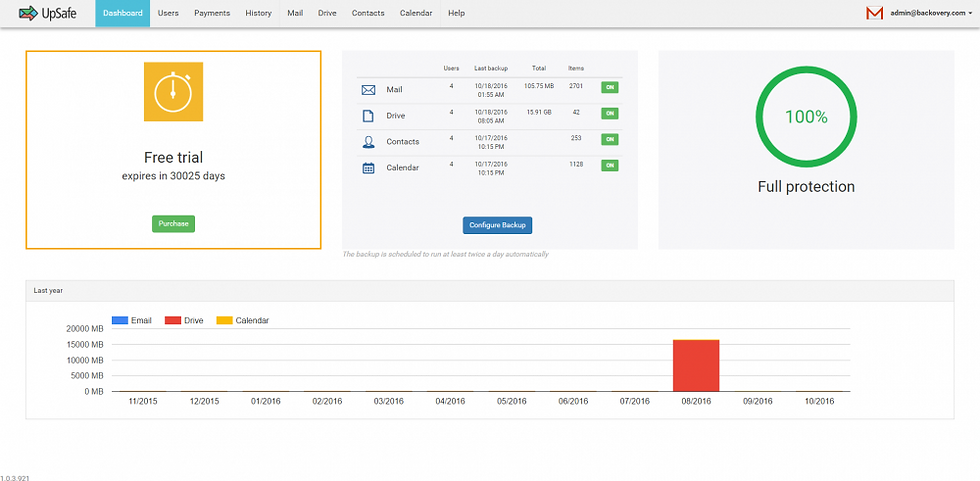
Task: Click the Configure Backup button
Action: [498, 226]
